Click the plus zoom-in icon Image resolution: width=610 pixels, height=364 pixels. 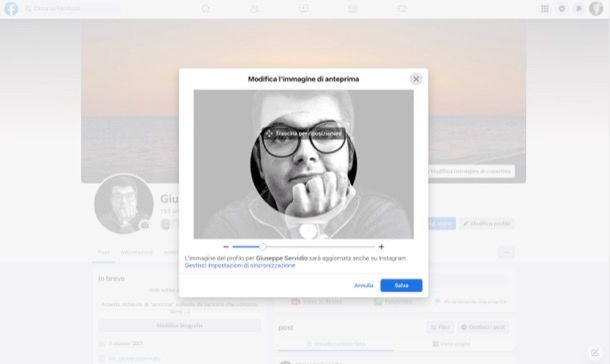coord(381,247)
